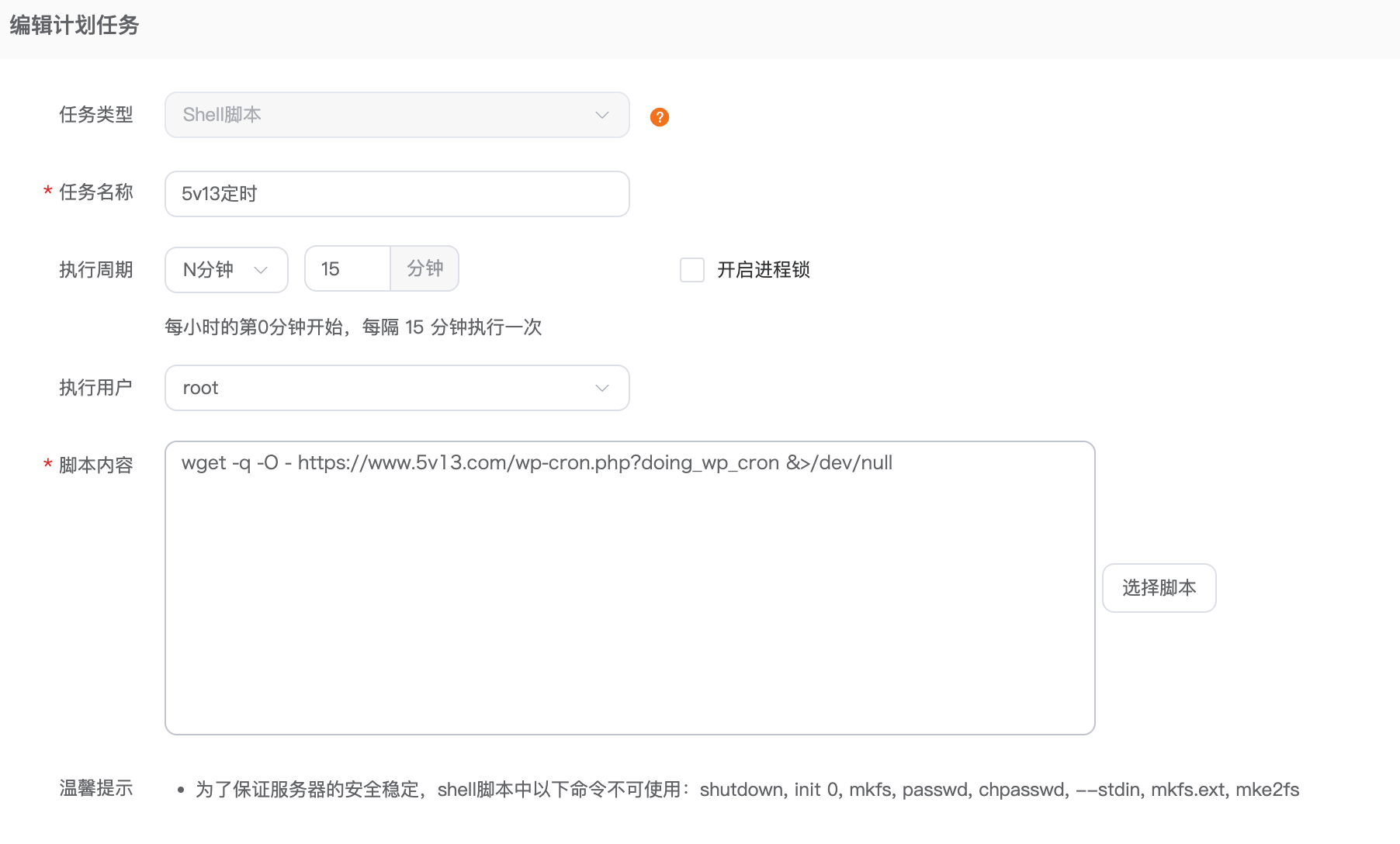The image size is (1400, 844).
Task: Click the 分钟 unit suffix box
Action: click(x=425, y=269)
